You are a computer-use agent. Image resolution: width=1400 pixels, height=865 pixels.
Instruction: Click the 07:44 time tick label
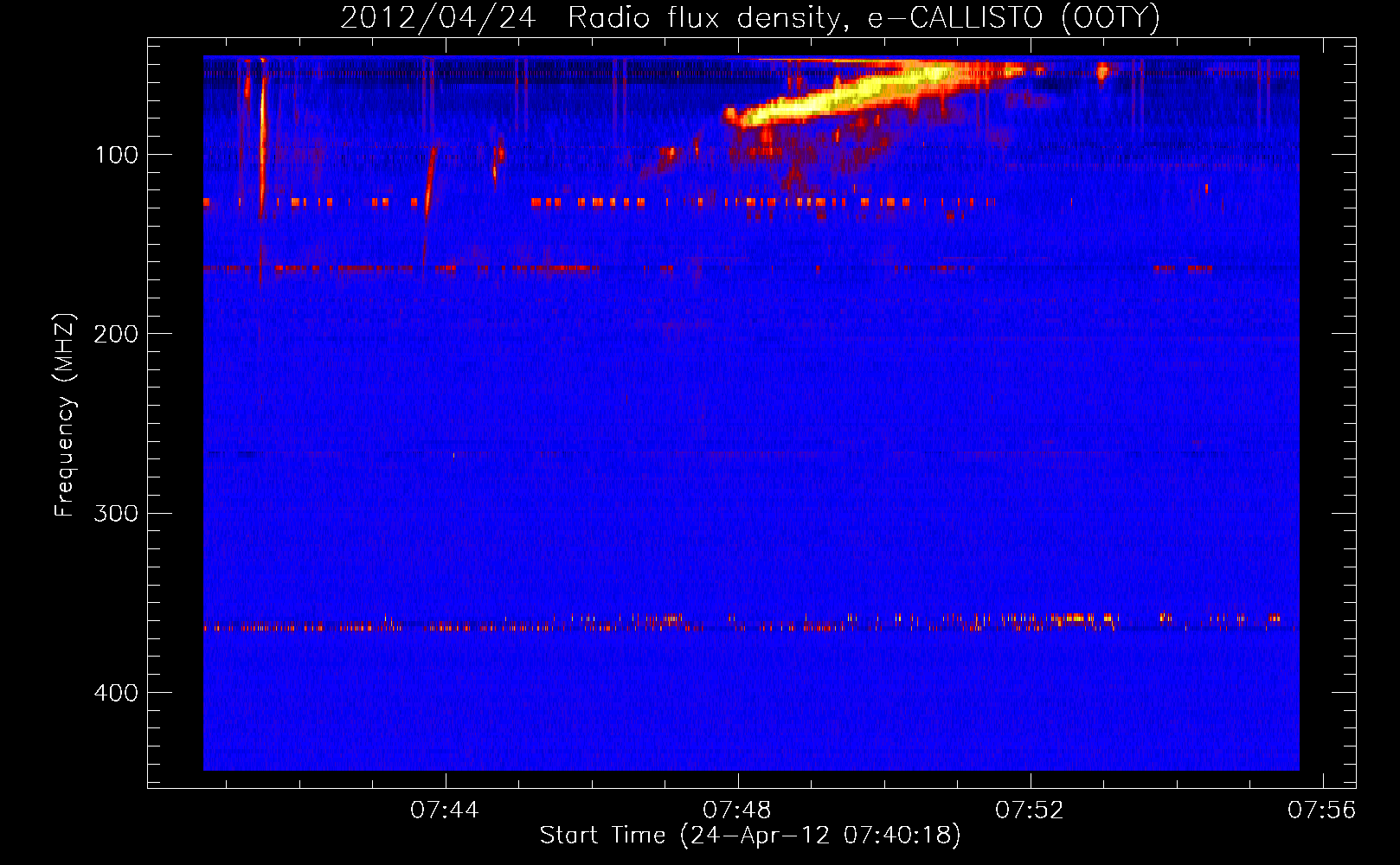pyautogui.click(x=445, y=811)
